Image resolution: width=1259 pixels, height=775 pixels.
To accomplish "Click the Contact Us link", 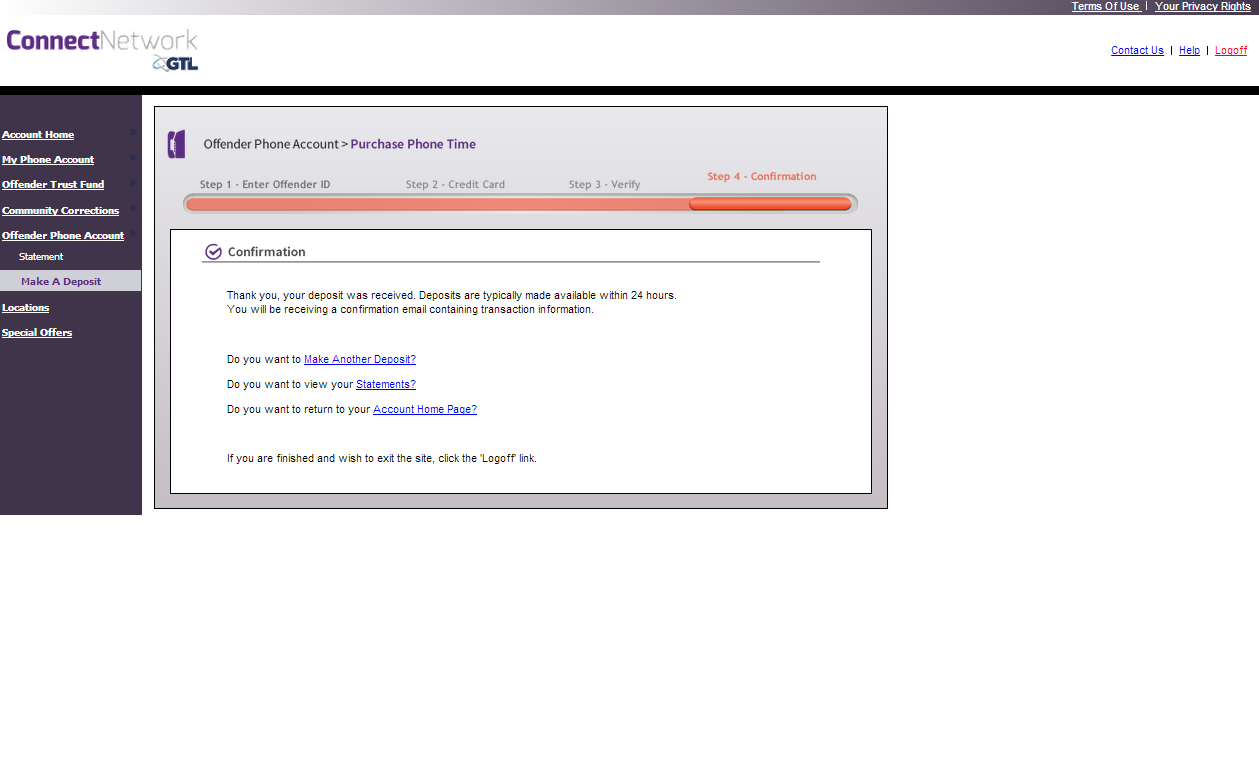I will point(1137,51).
